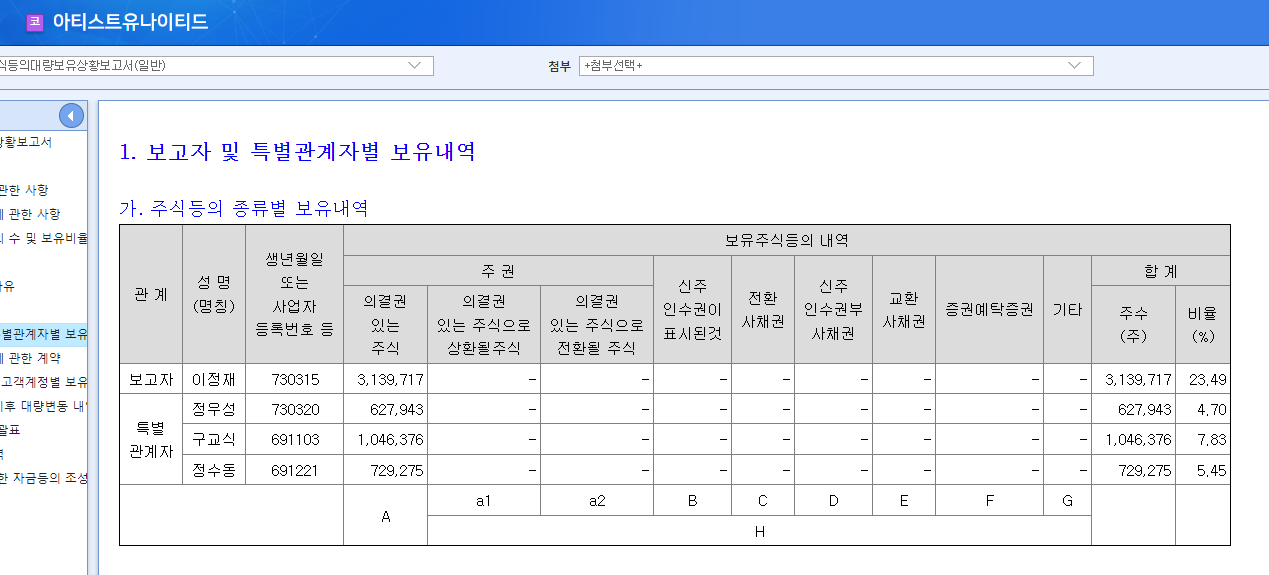Viewport: 1269px width, 575px height.
Task: Click the 신주 인수권이 표시된것 header
Action: [x=693, y=310]
